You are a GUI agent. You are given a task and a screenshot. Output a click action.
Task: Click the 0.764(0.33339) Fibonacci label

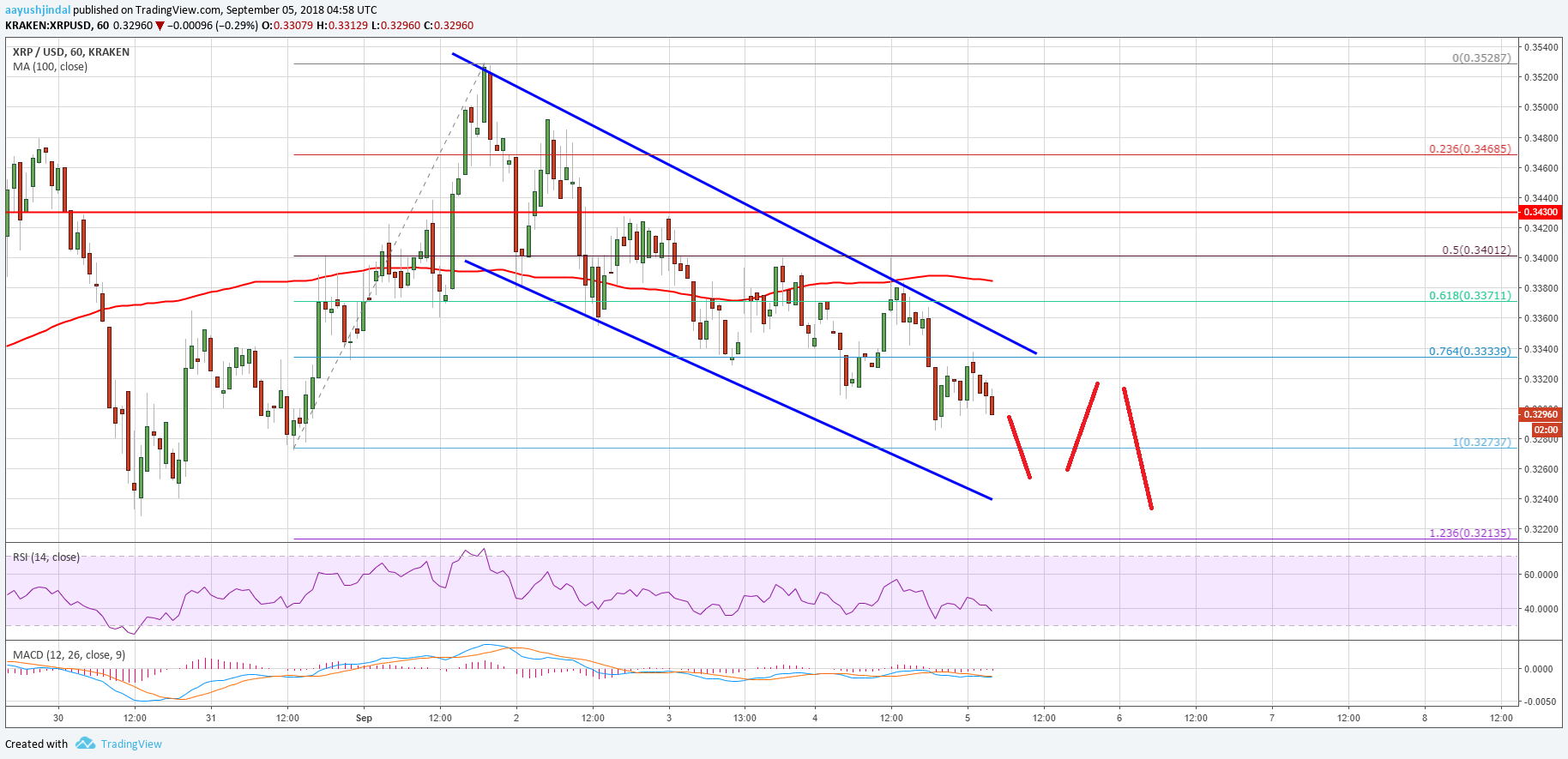(1470, 352)
